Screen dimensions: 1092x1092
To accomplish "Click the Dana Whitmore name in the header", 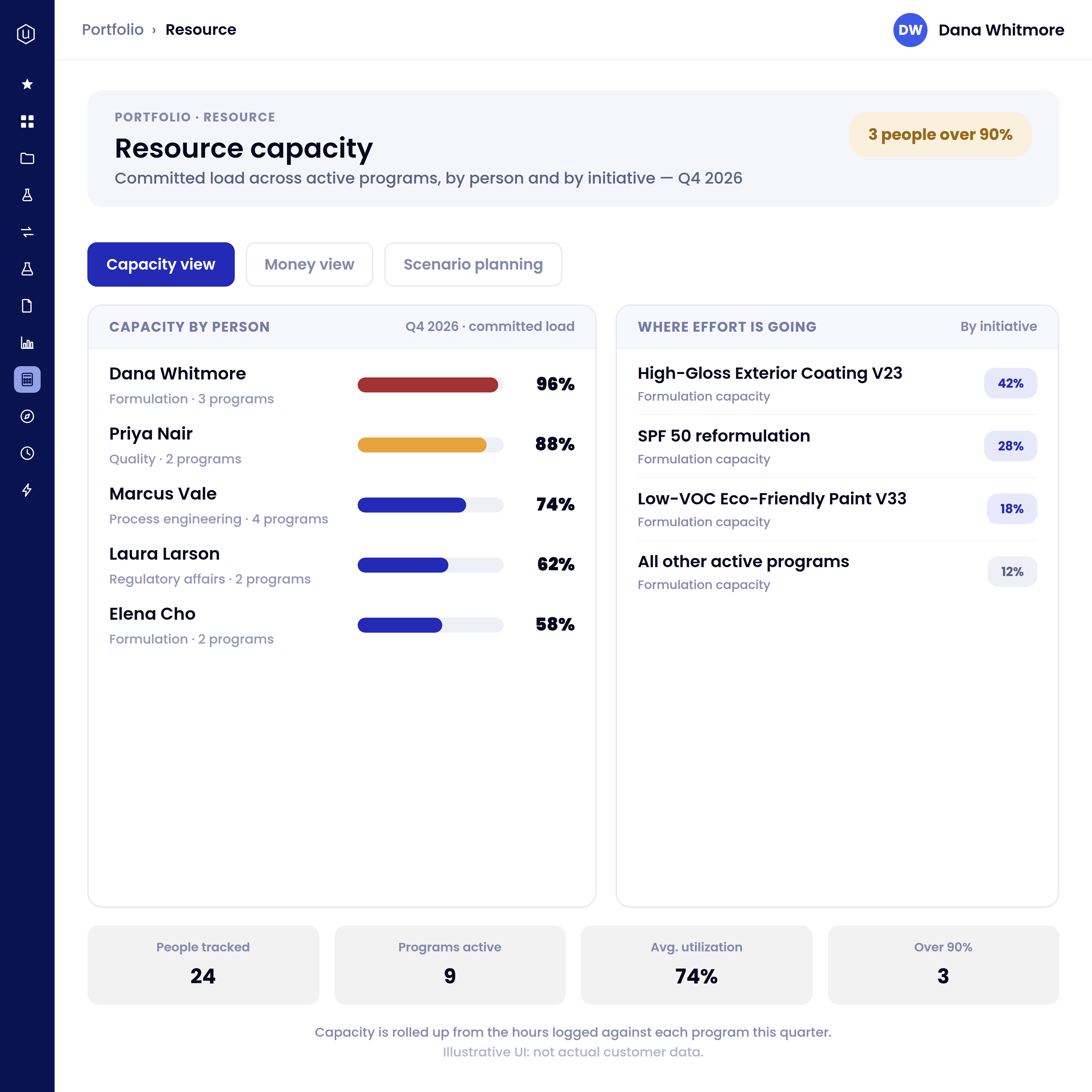I will 1001,30.
